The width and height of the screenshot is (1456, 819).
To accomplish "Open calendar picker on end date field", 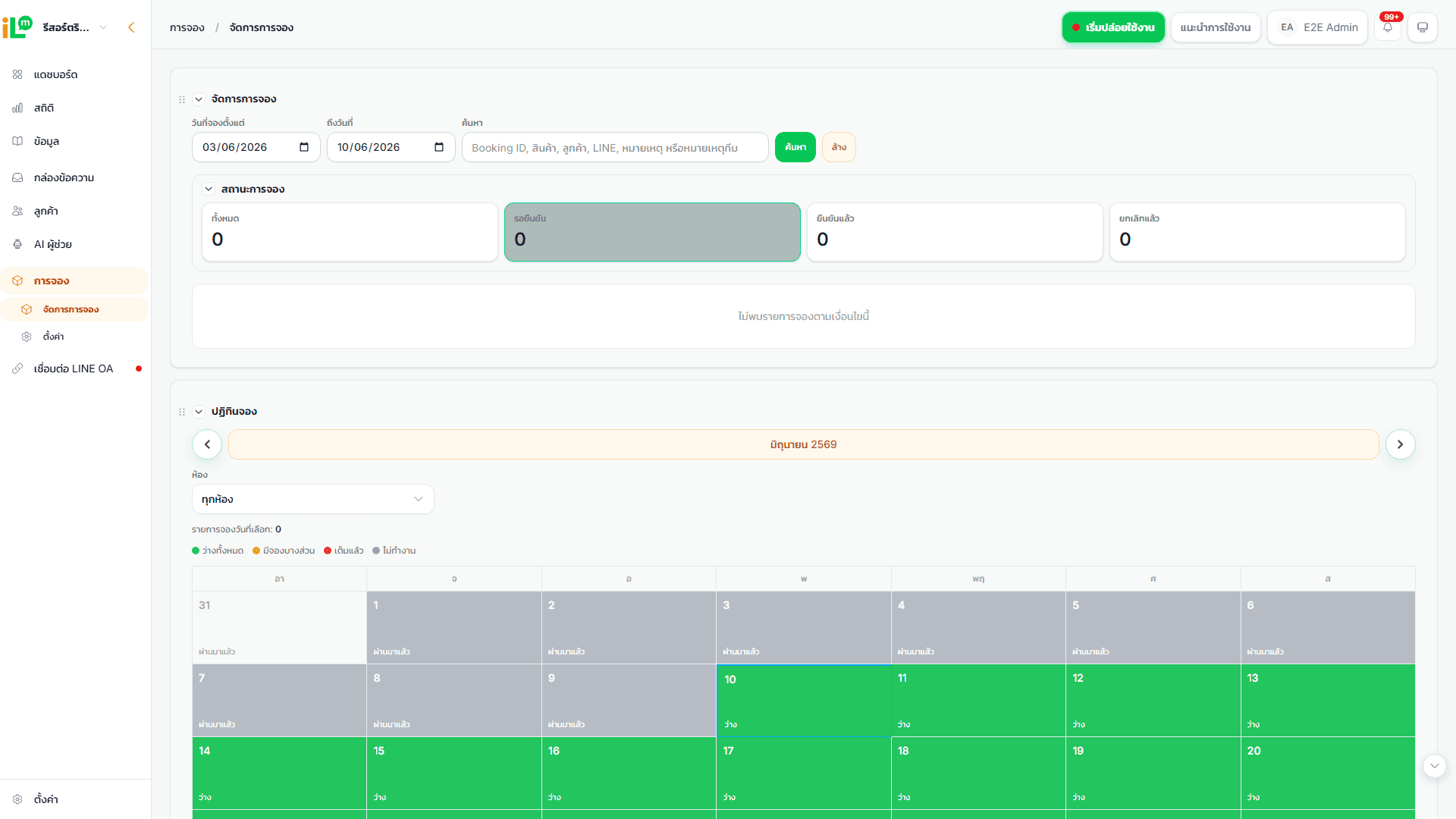I will [x=439, y=147].
